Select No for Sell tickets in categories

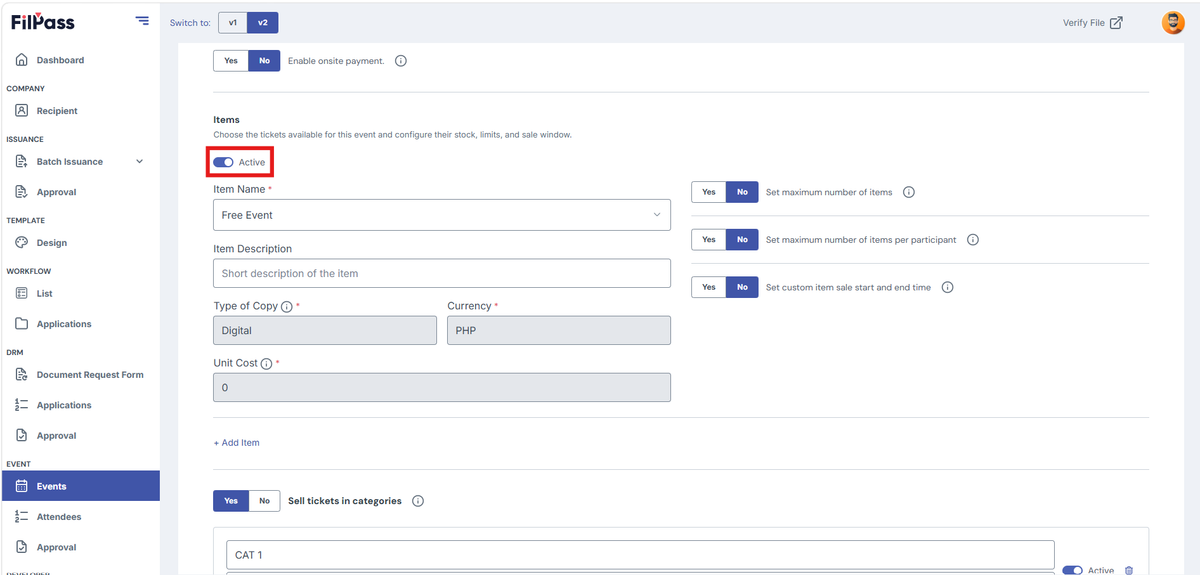coord(264,501)
